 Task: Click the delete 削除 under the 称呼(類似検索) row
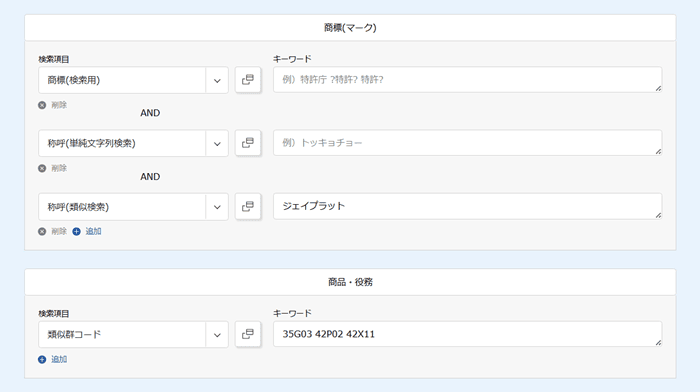53,231
